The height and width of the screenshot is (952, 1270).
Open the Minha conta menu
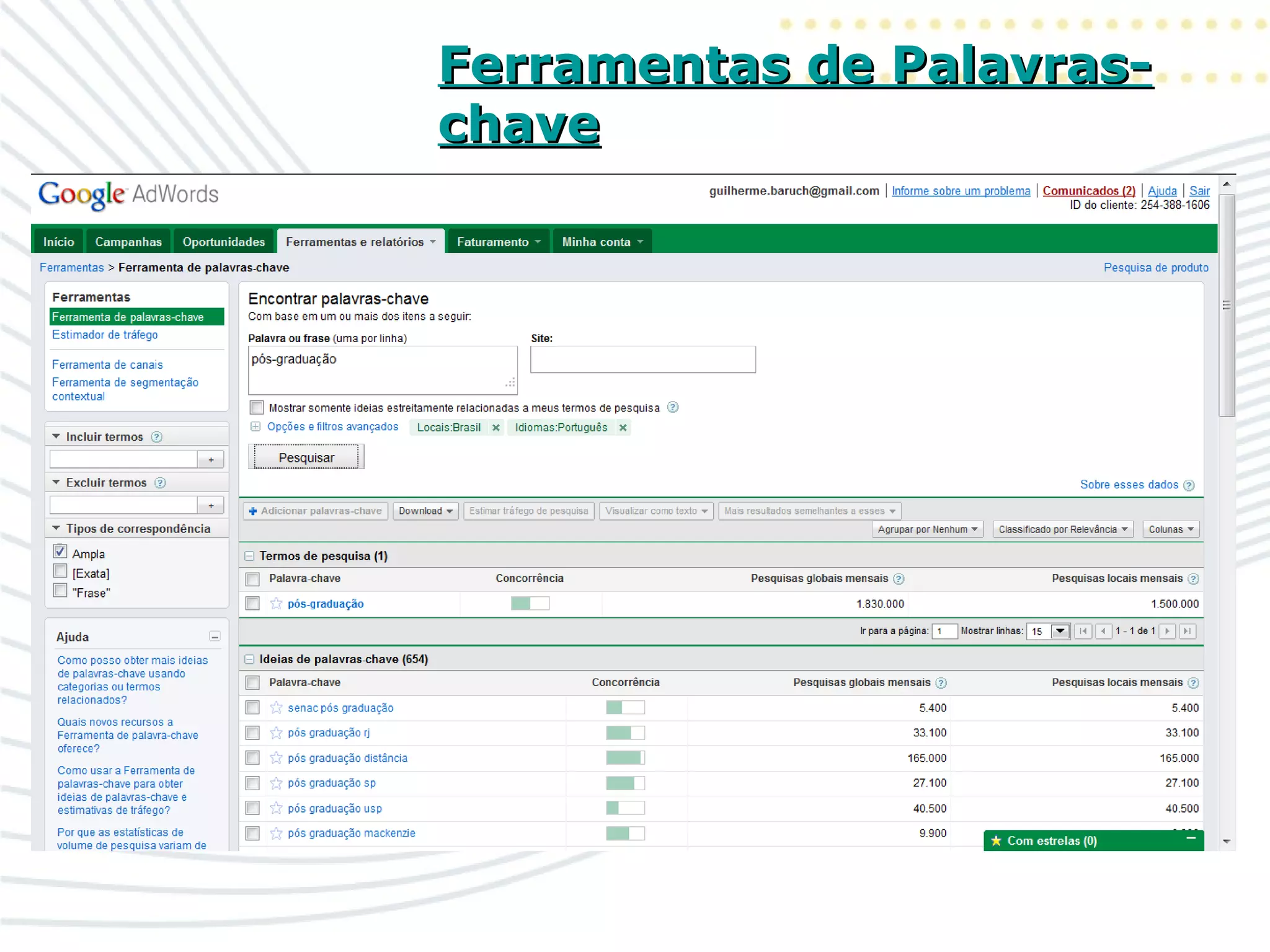[x=602, y=242]
